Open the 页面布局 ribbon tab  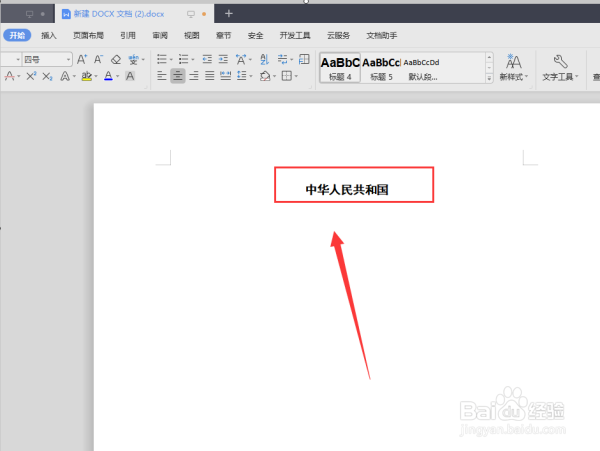pos(88,36)
